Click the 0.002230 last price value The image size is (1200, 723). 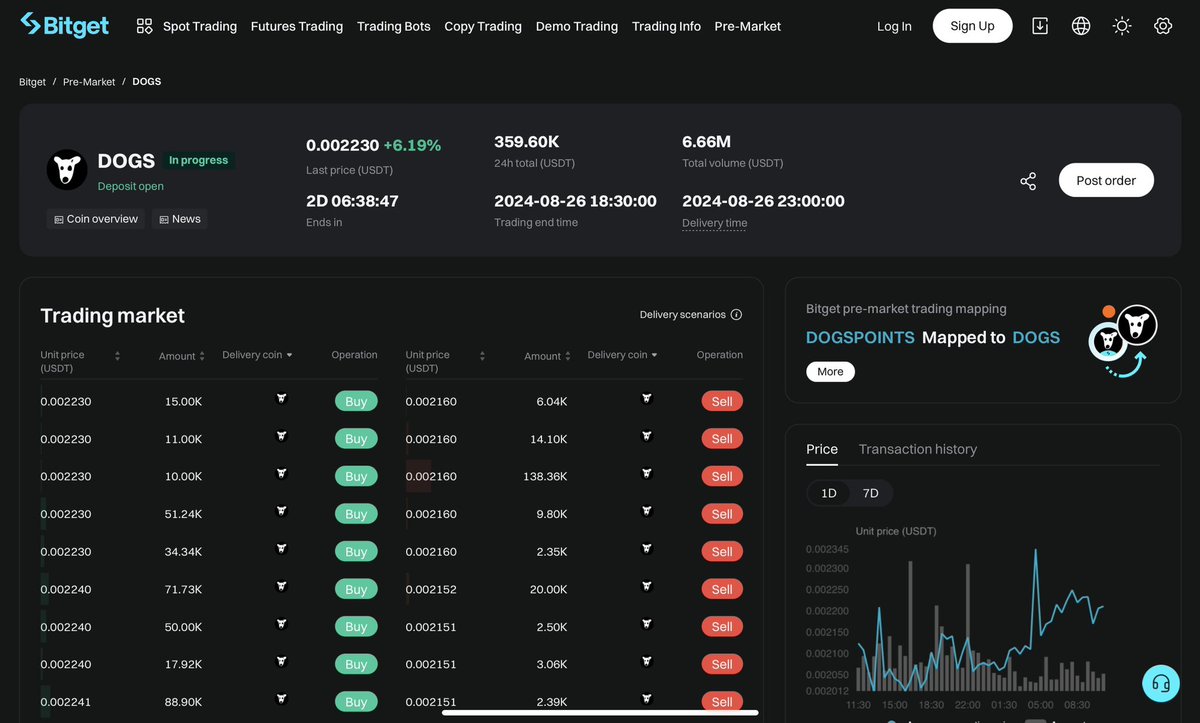click(342, 145)
